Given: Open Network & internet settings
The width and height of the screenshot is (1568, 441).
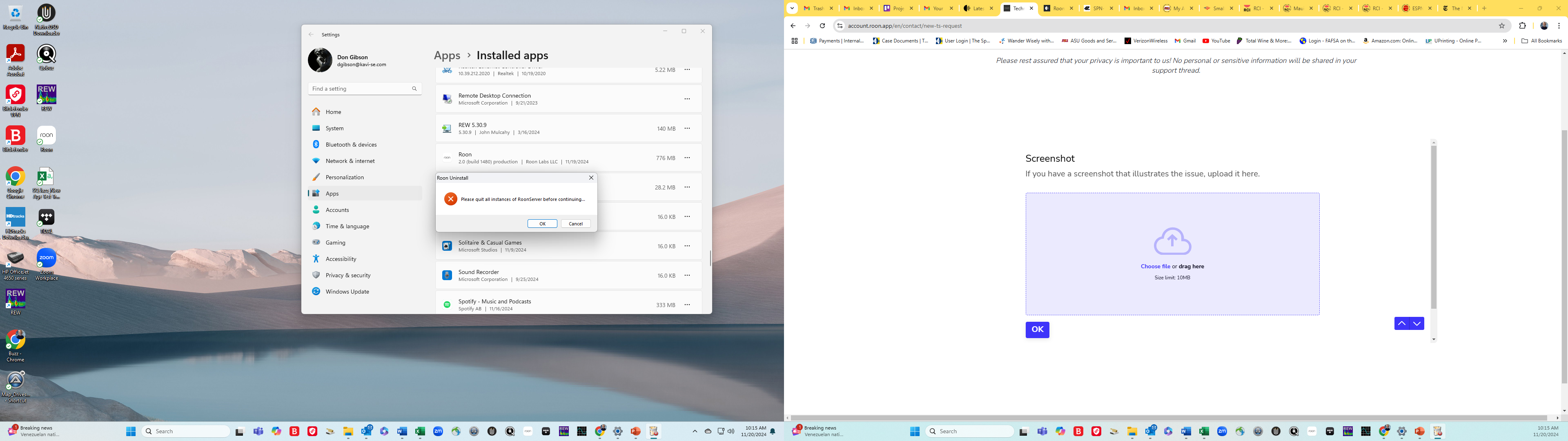Looking at the screenshot, I should click(x=365, y=161).
